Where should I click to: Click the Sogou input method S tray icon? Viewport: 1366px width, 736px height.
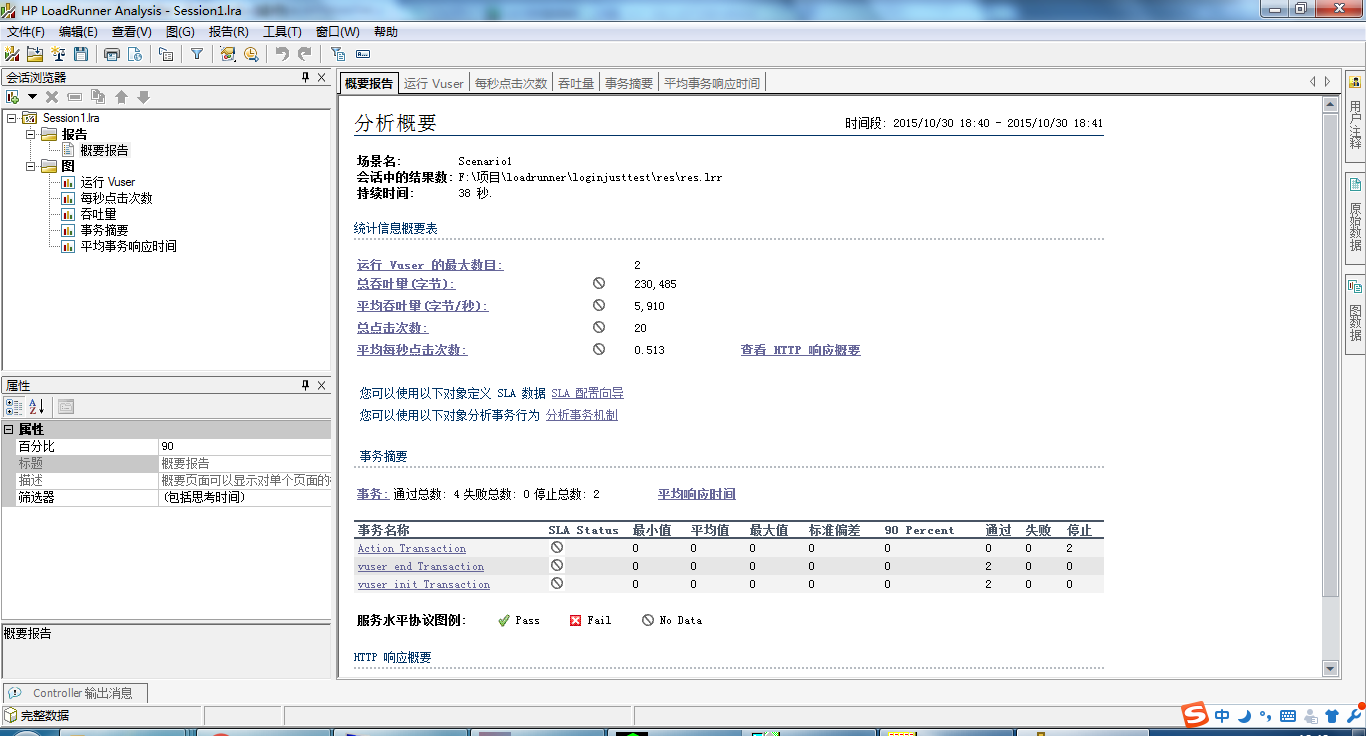1195,715
